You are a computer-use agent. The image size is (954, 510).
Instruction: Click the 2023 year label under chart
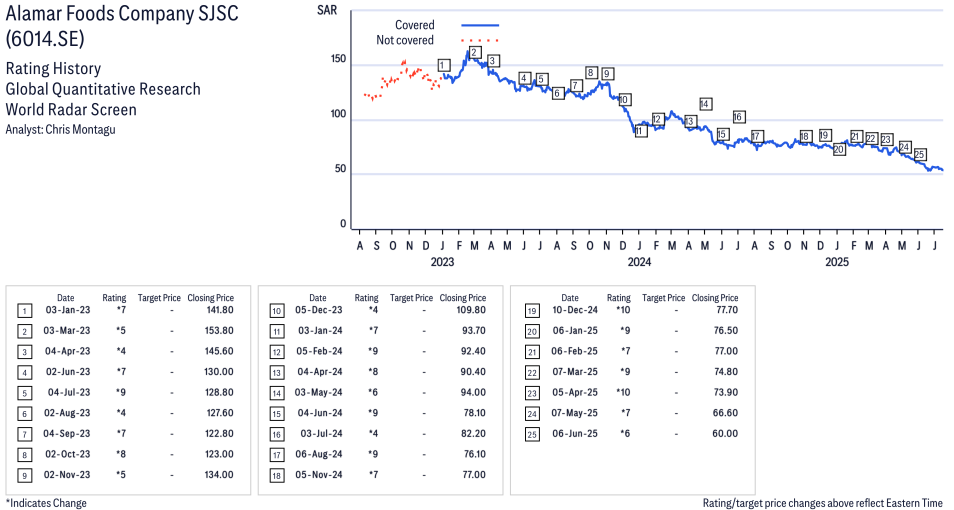tap(442, 262)
